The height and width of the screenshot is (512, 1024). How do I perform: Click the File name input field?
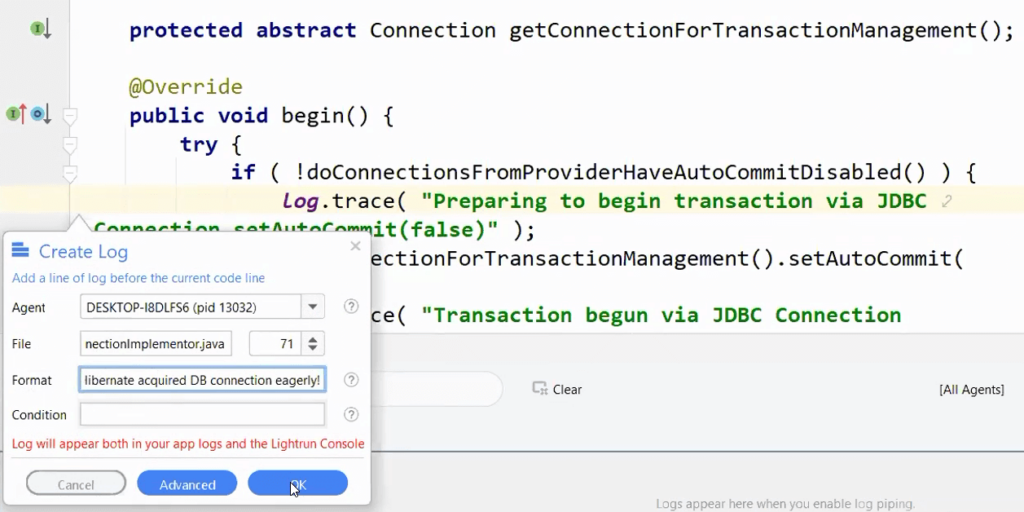coord(155,344)
